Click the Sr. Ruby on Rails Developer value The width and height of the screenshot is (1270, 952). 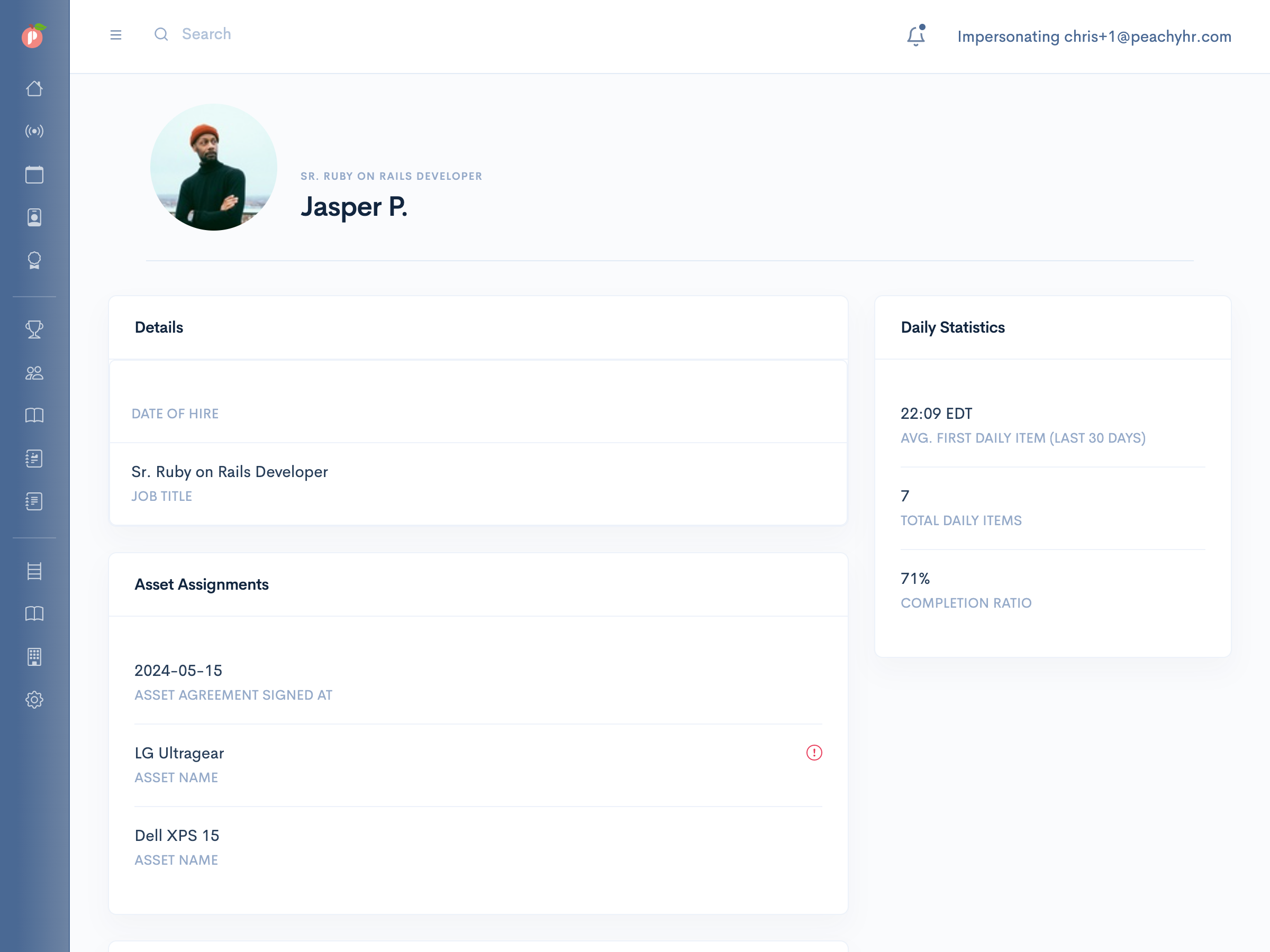pos(230,472)
